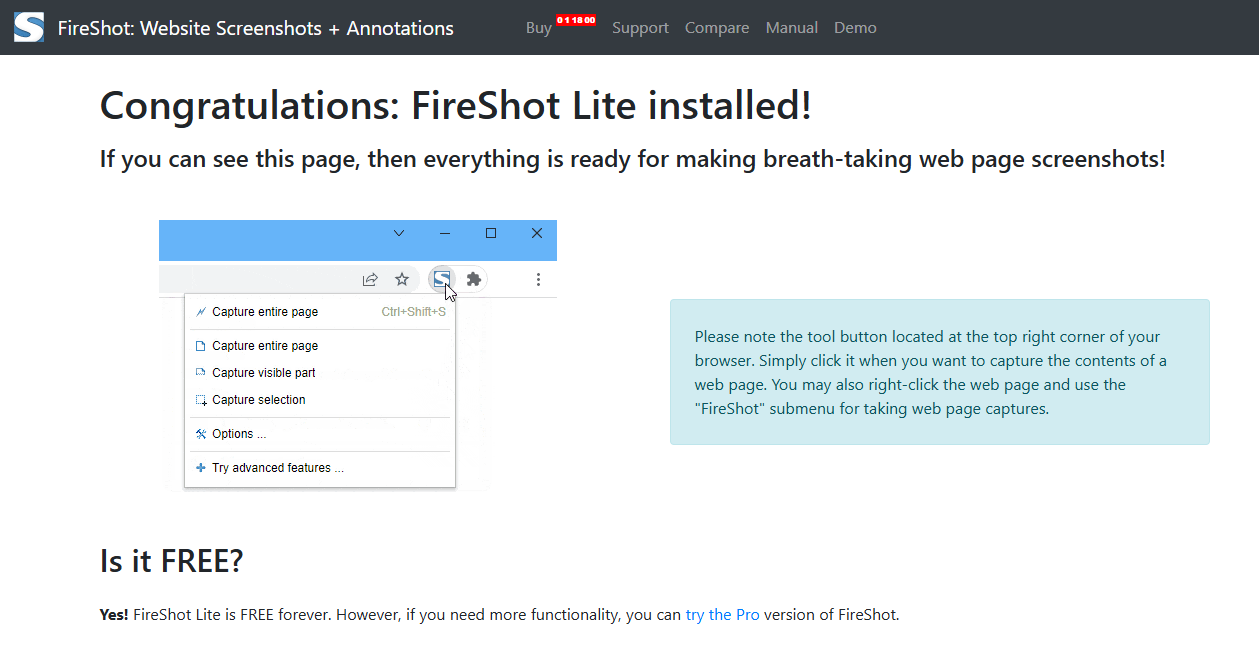This screenshot has width=1259, height=672.
Task: Click the share page icon in the illustration
Action: [x=370, y=279]
